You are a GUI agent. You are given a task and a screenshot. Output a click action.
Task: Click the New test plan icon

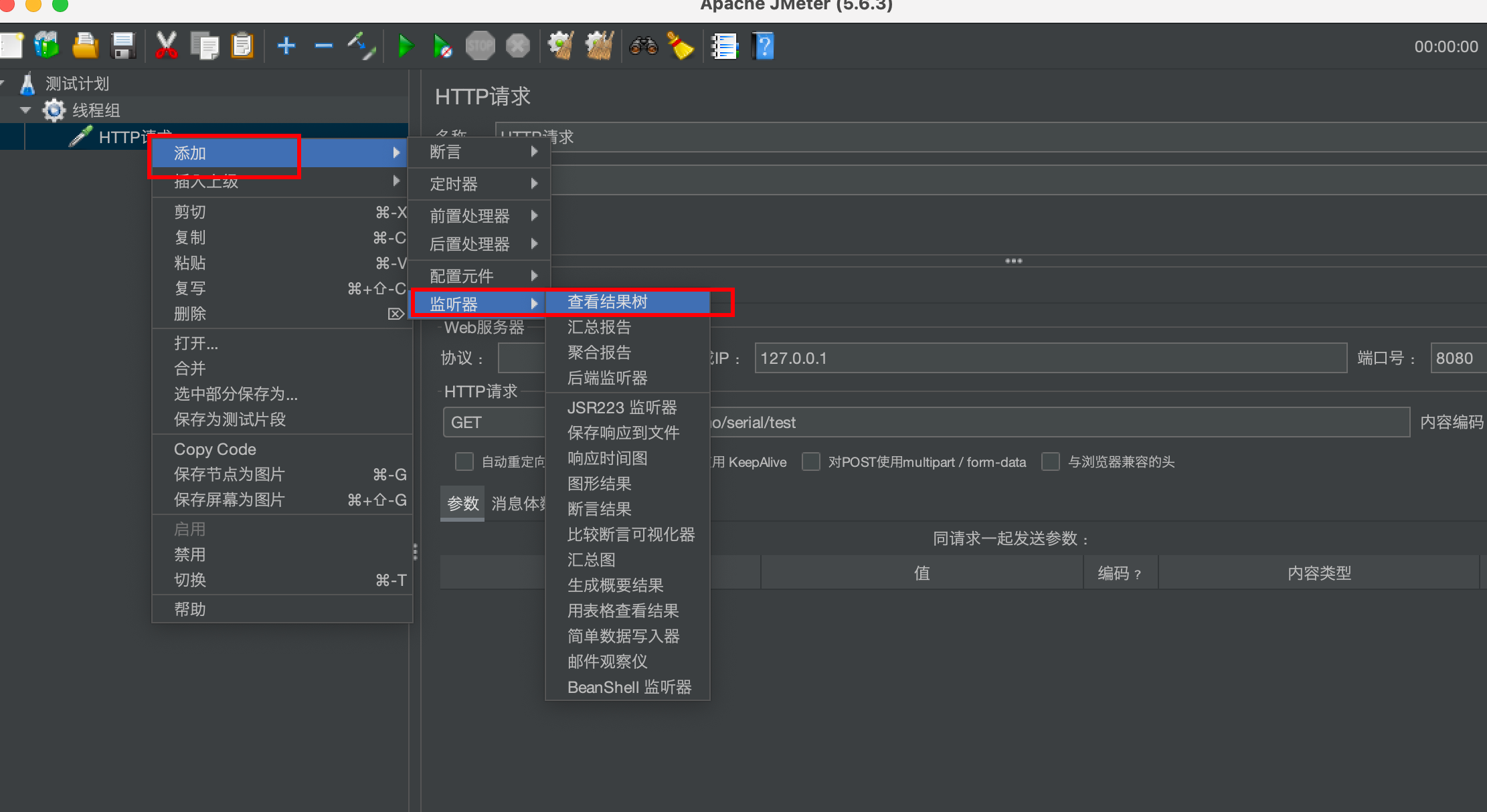coord(11,46)
